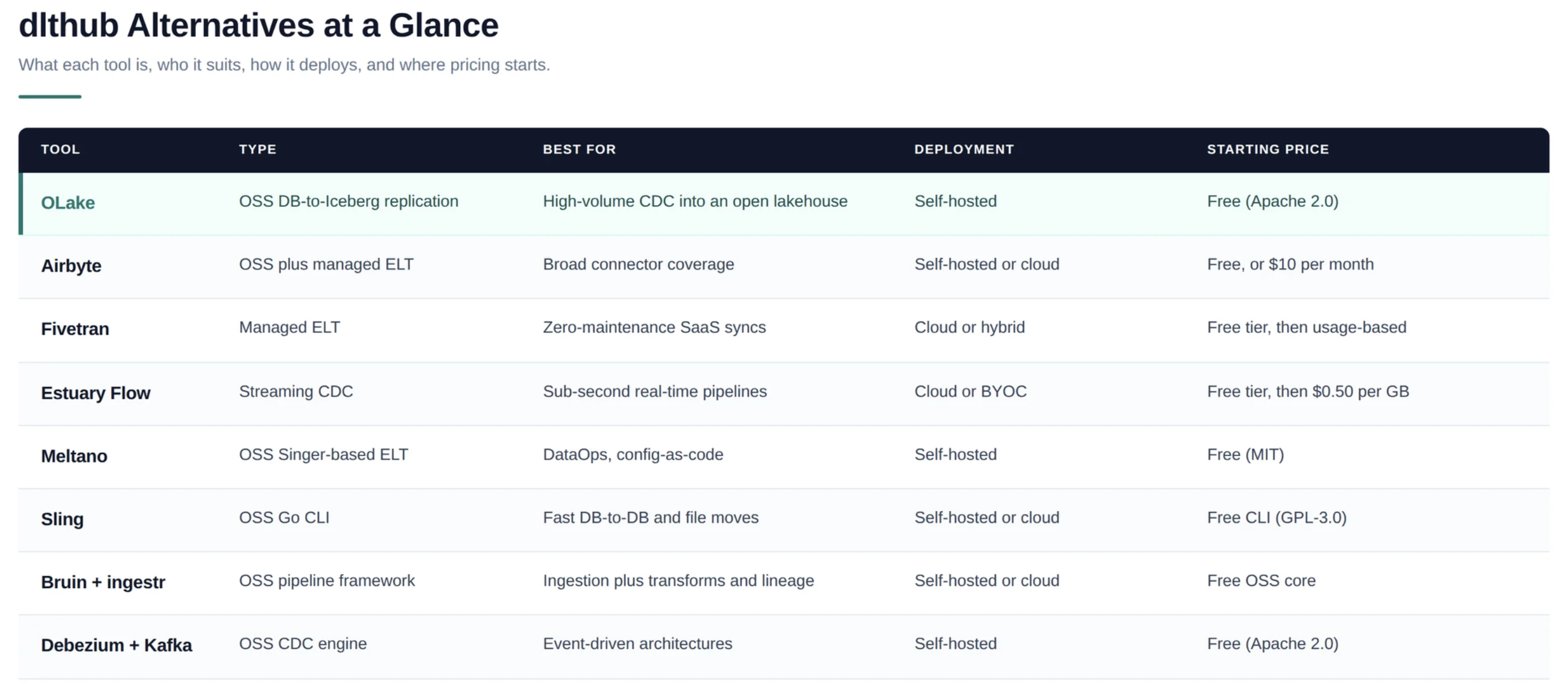Click 'Free CLI (GPL-3.0)' price cell
The image size is (1568, 690).
coord(1277,517)
